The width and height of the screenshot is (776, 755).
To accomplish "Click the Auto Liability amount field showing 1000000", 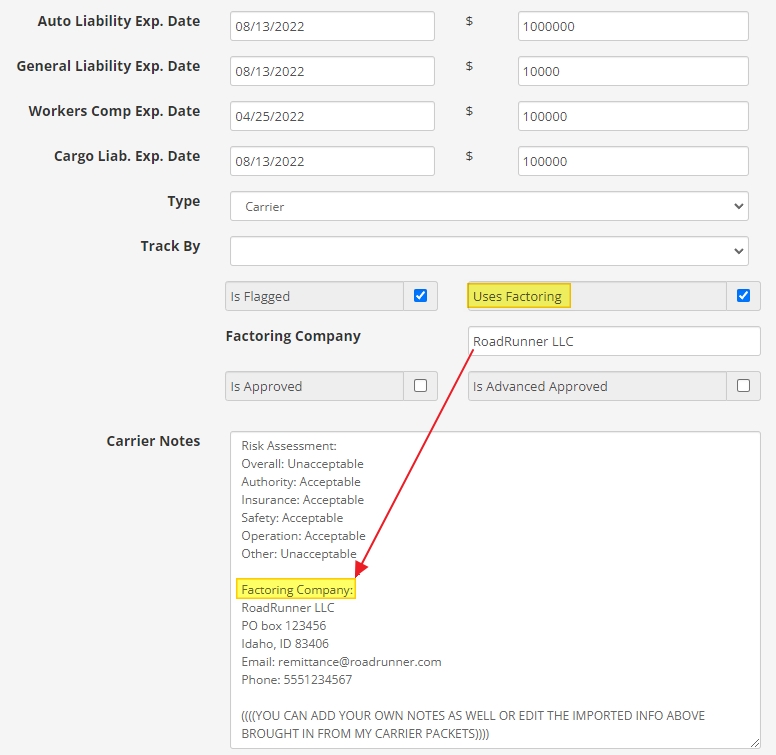I will tap(632, 26).
